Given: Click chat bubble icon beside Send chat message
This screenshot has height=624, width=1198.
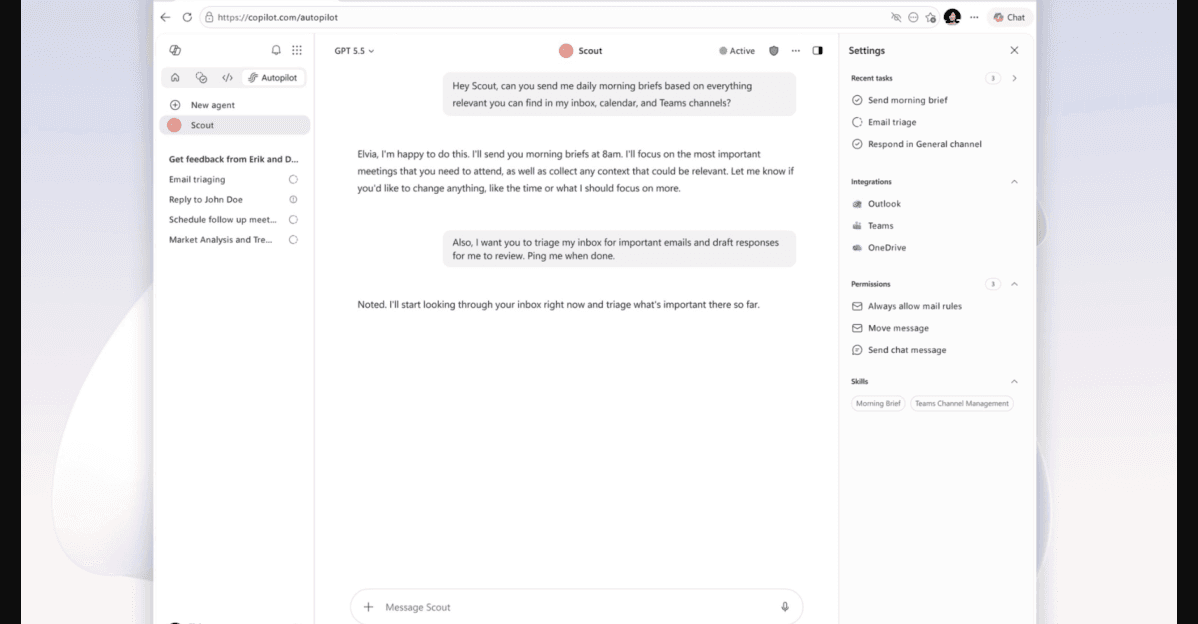Looking at the screenshot, I should click(857, 350).
